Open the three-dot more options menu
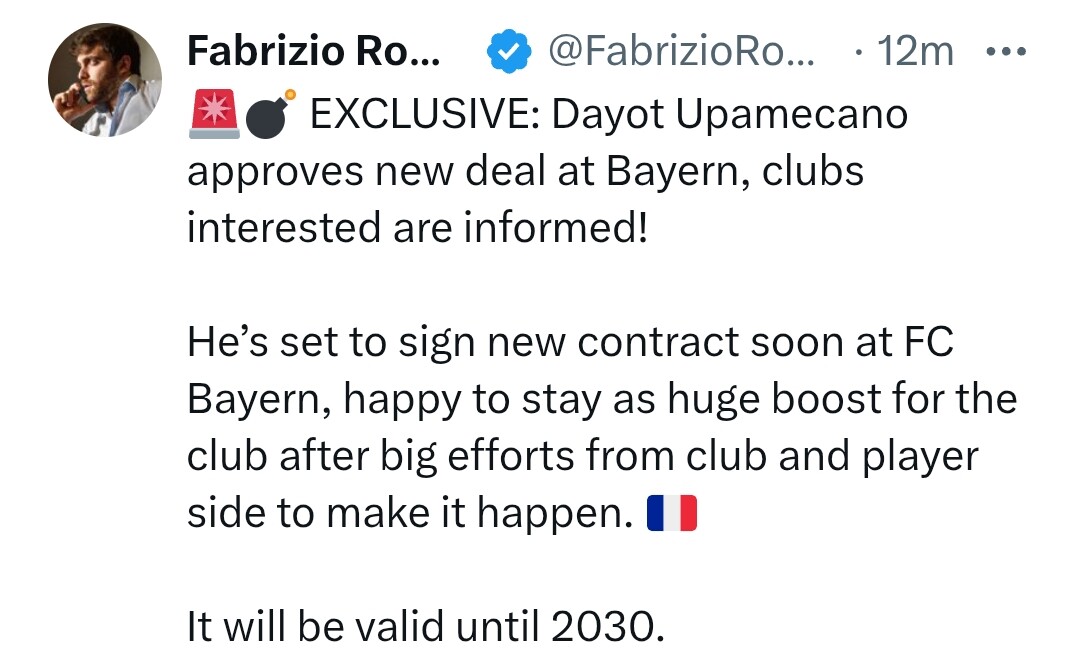This screenshot has height=670, width=1080. pos(1006,51)
